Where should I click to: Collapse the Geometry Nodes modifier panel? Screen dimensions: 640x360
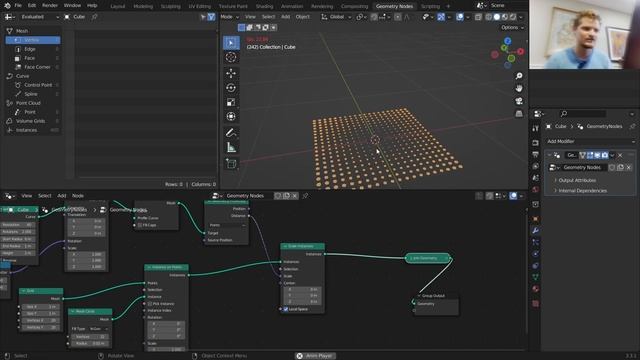[549, 155]
